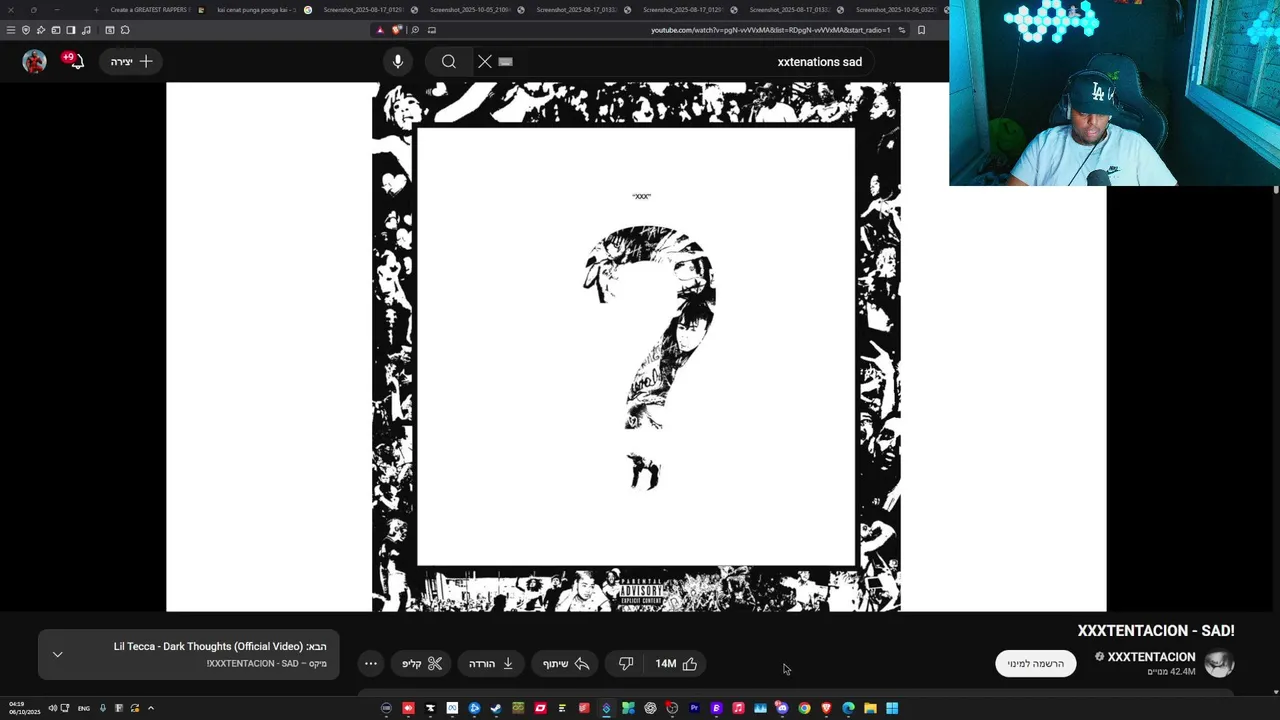
Task: Click the microphone voice search icon
Action: pyautogui.click(x=398, y=62)
